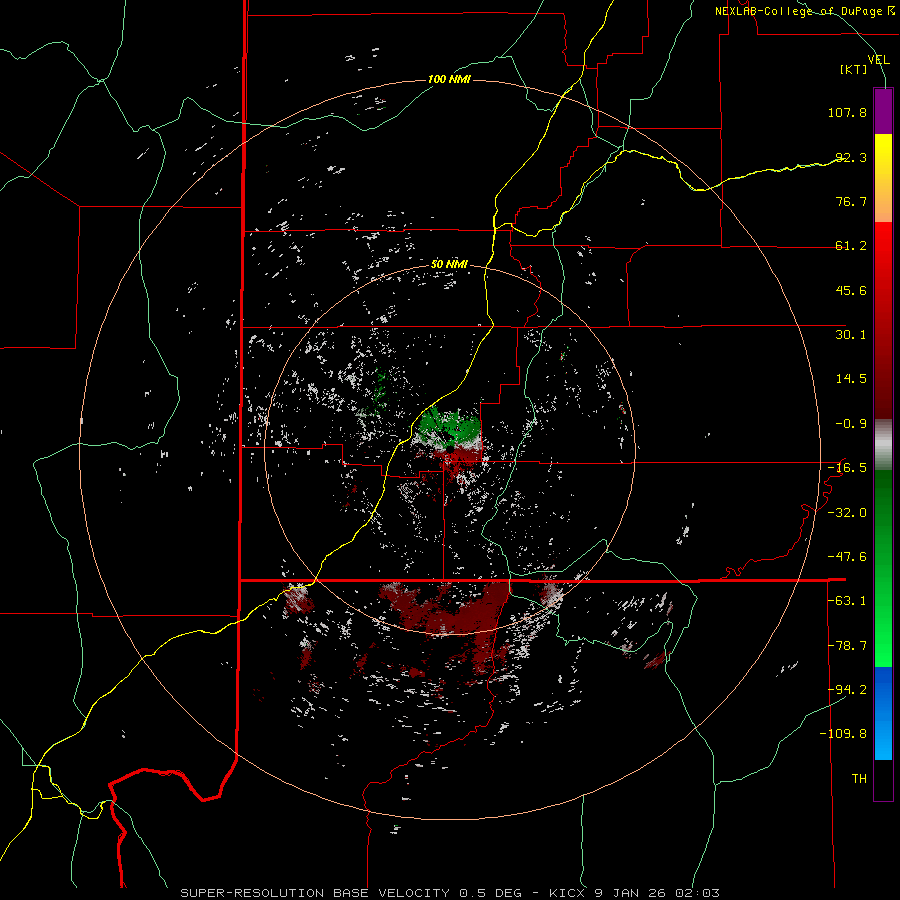
Task: Pick the green inbound color bar segment
Action: [883, 568]
